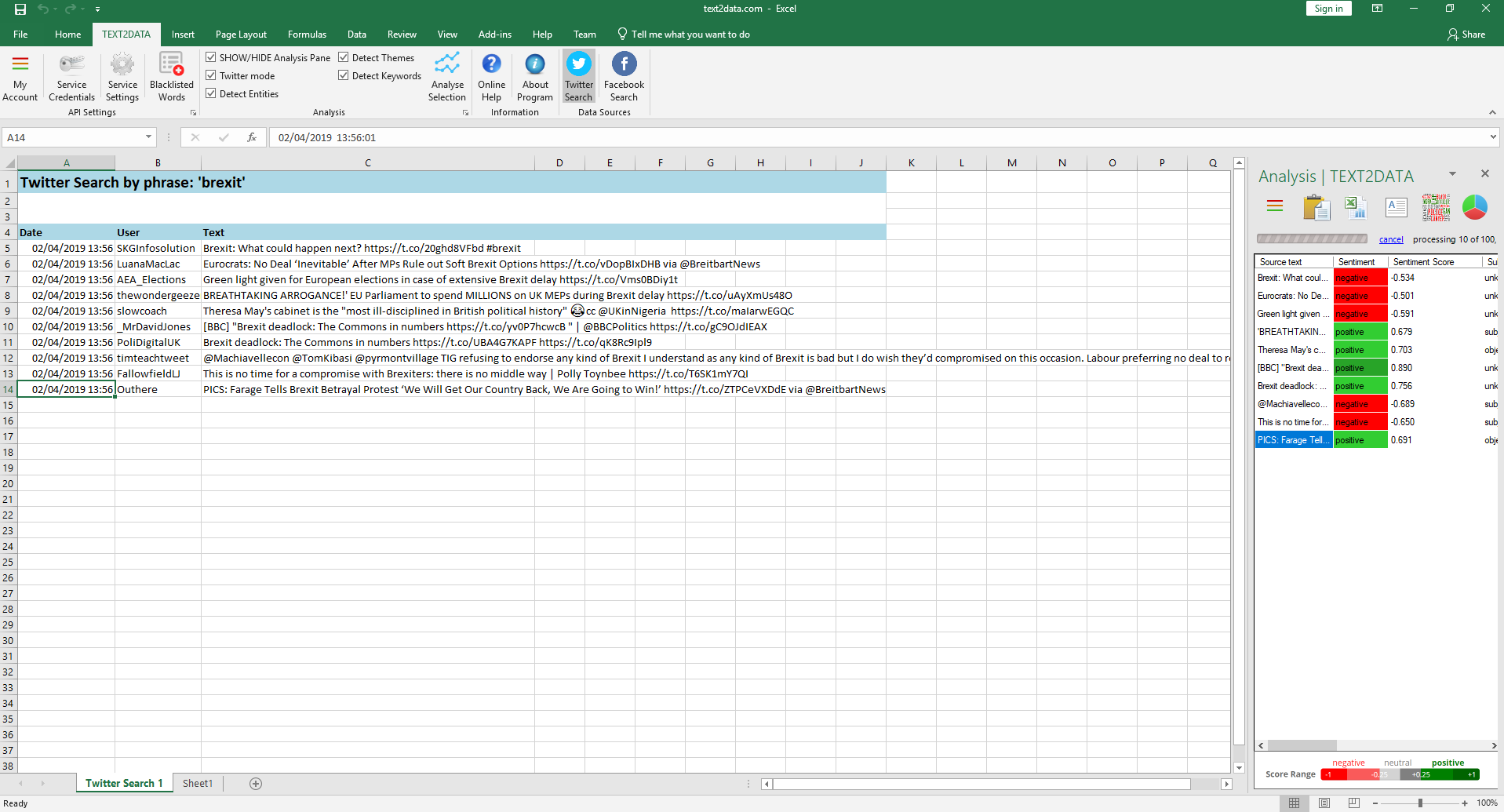
Task: Click the processing progress bar
Action: tap(1312, 239)
